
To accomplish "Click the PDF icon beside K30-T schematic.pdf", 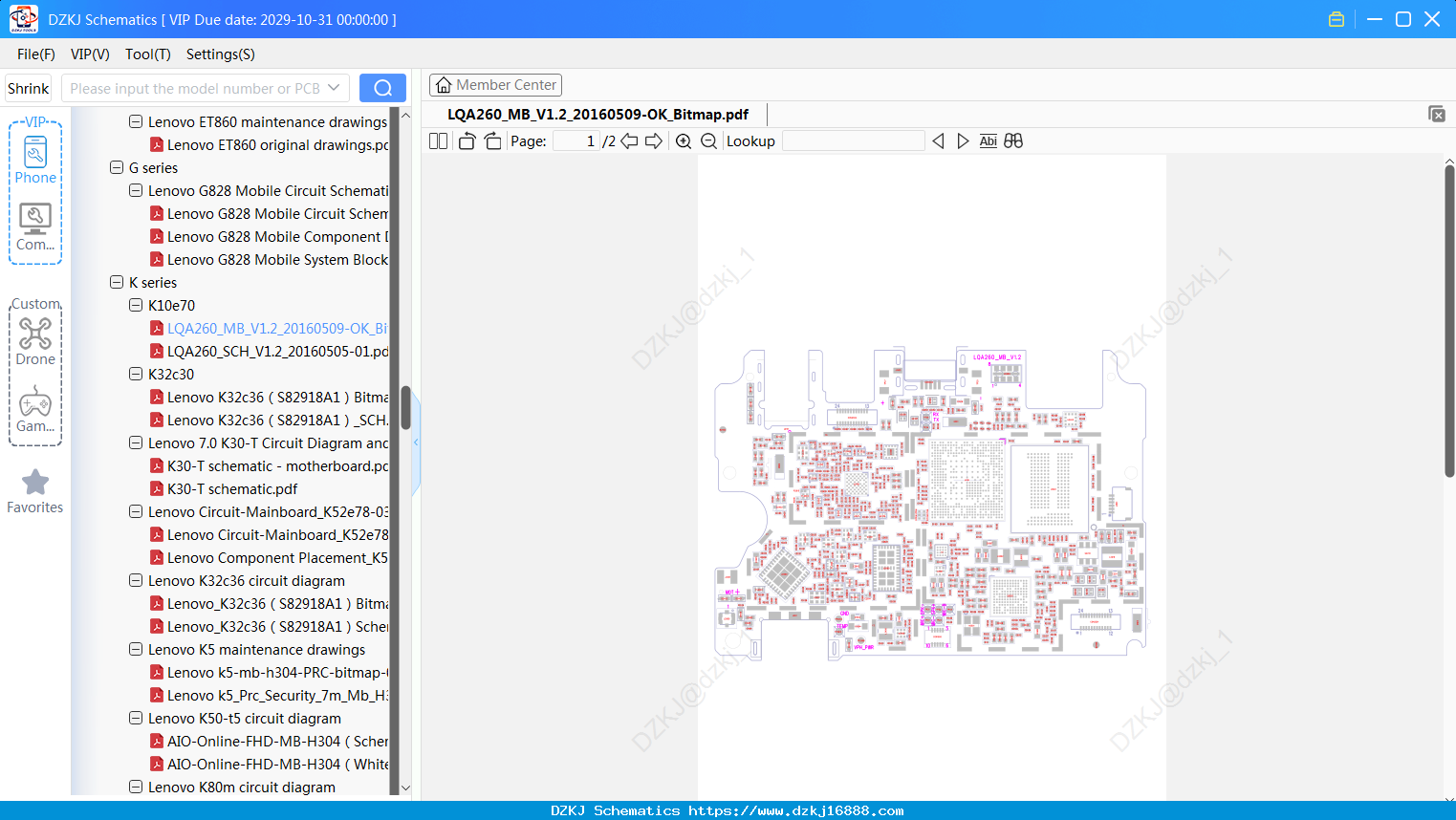I will click(157, 488).
